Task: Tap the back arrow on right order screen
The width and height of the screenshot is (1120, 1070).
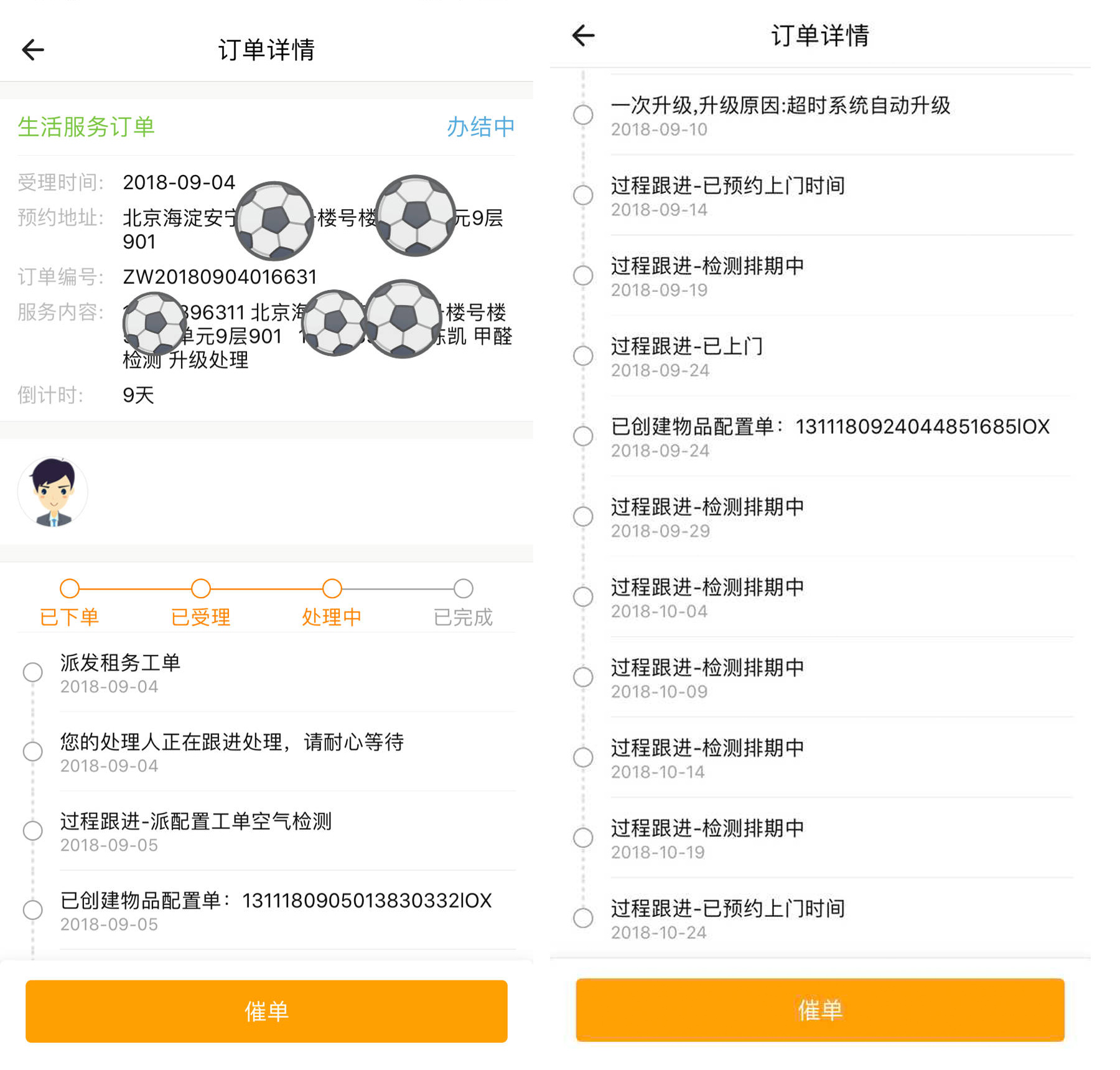Action: coord(583,35)
